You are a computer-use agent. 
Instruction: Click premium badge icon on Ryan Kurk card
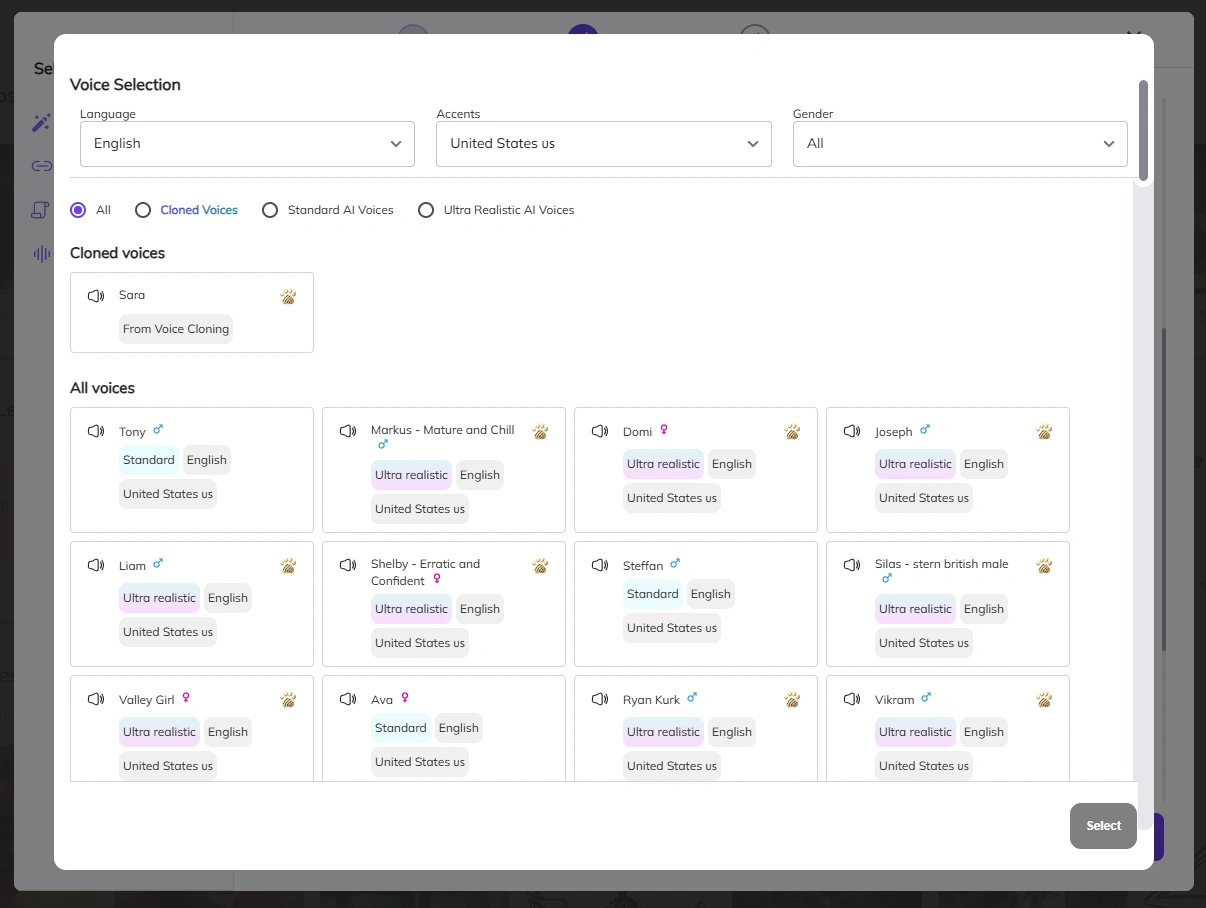pos(792,700)
